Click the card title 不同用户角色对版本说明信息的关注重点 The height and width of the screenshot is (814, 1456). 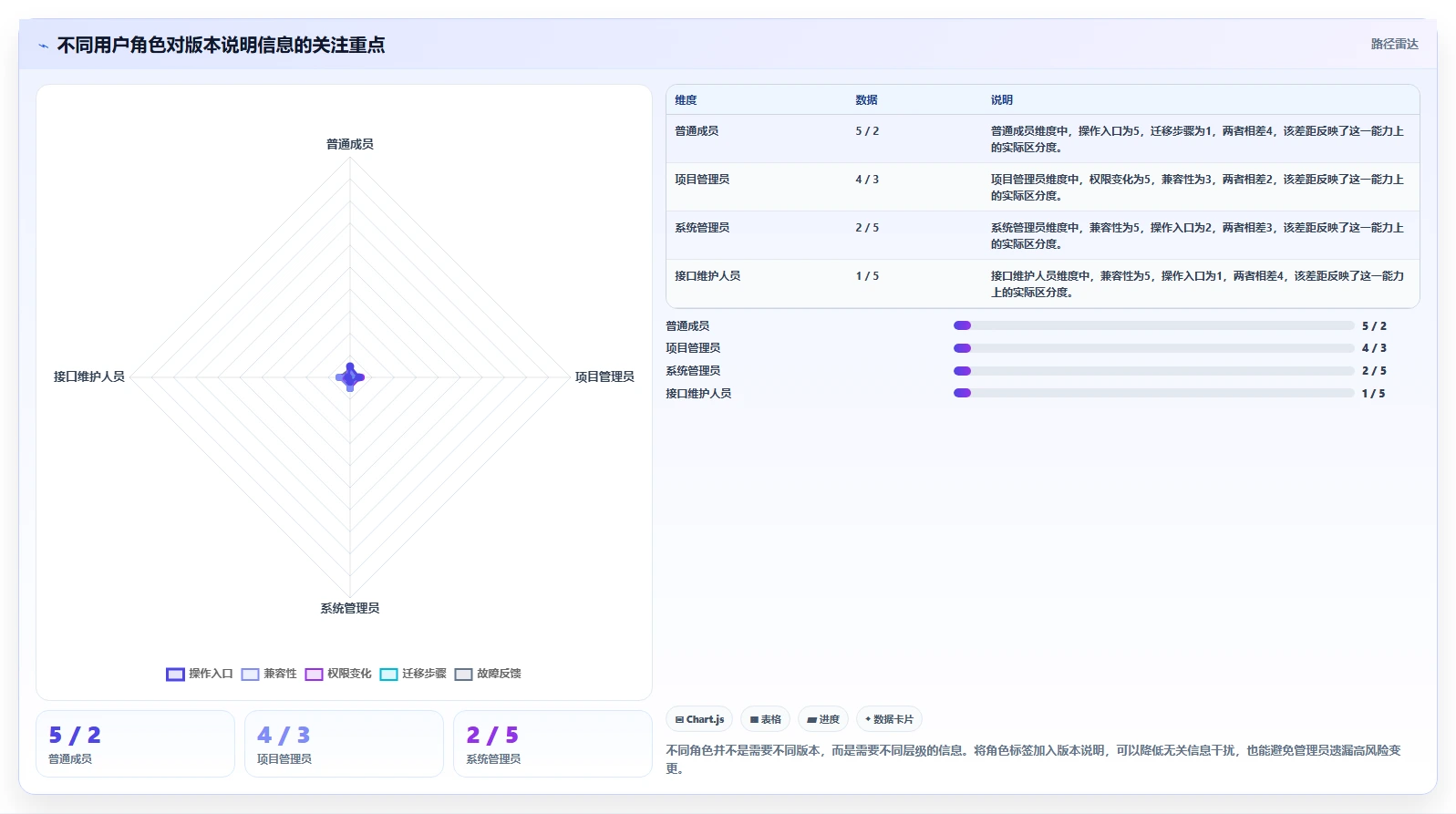(221, 45)
